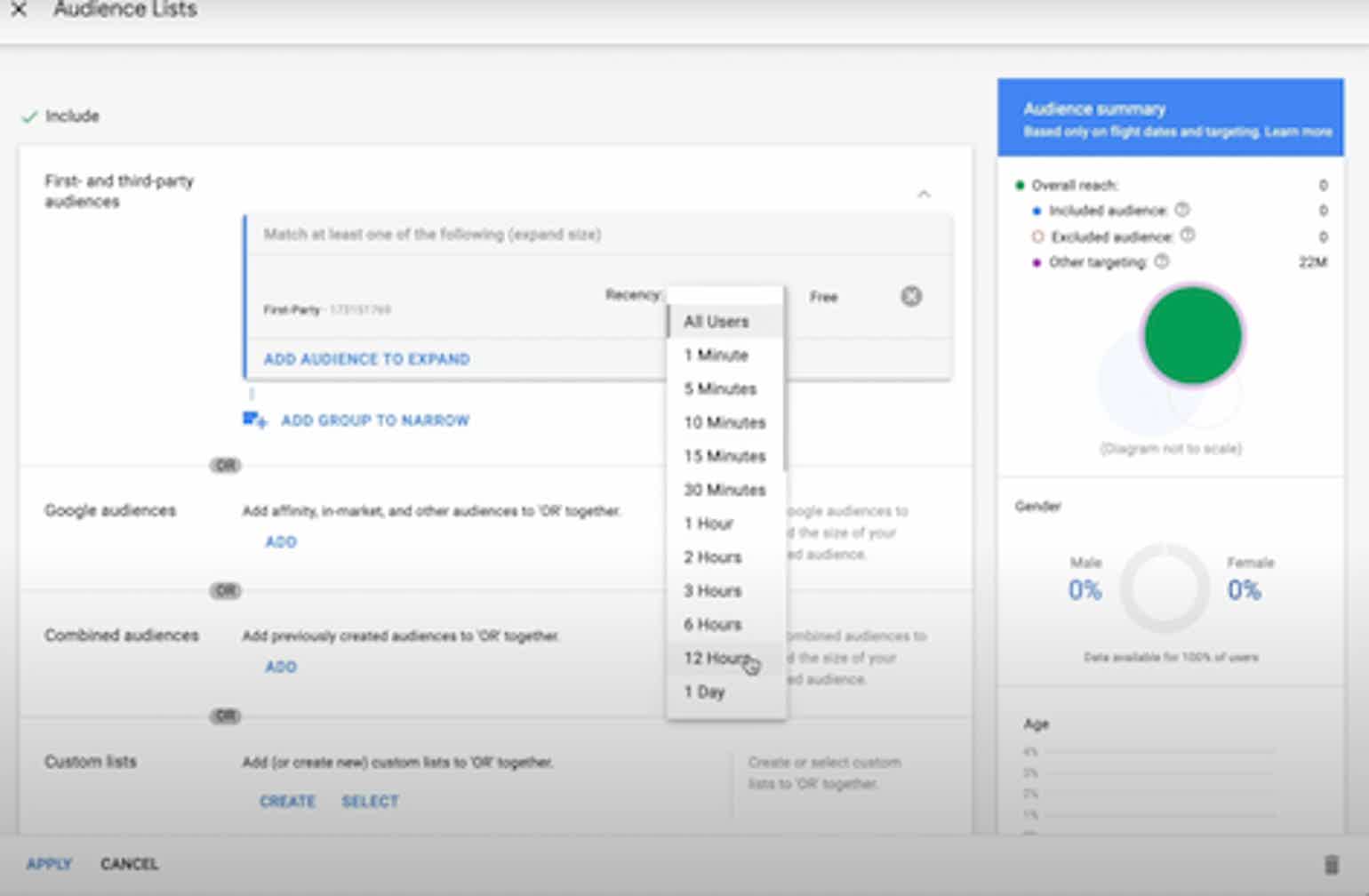Click CANCEL to discard changes
This screenshot has height=896, width=1369.
pos(129,863)
